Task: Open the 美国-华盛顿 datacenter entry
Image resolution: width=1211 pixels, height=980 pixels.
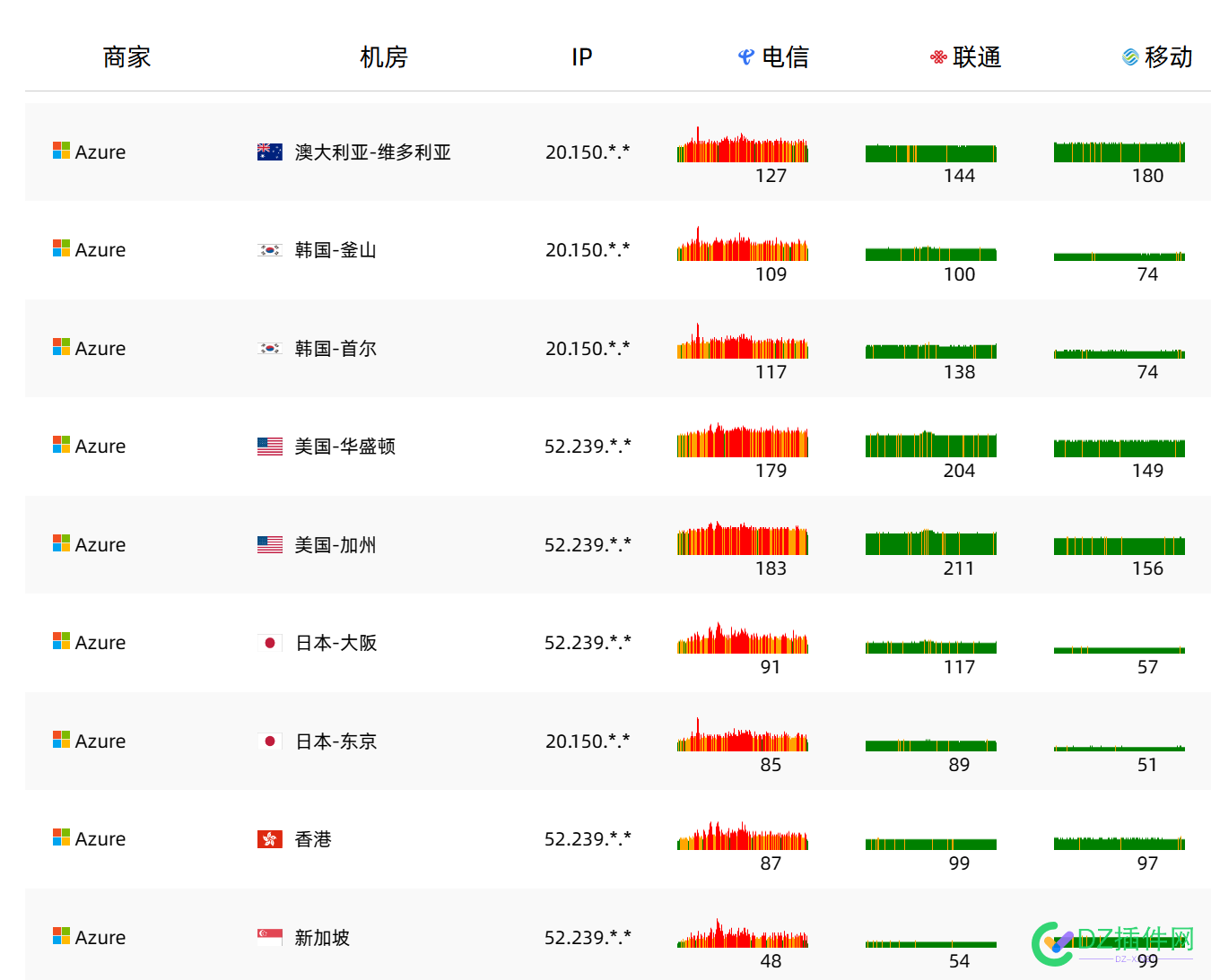Action: click(x=345, y=446)
